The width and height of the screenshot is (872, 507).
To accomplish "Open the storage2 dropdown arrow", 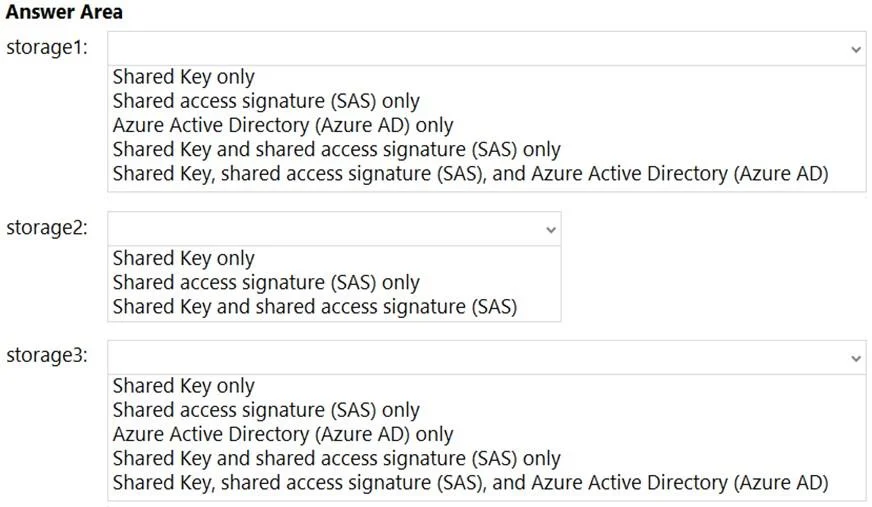I will pos(551,230).
